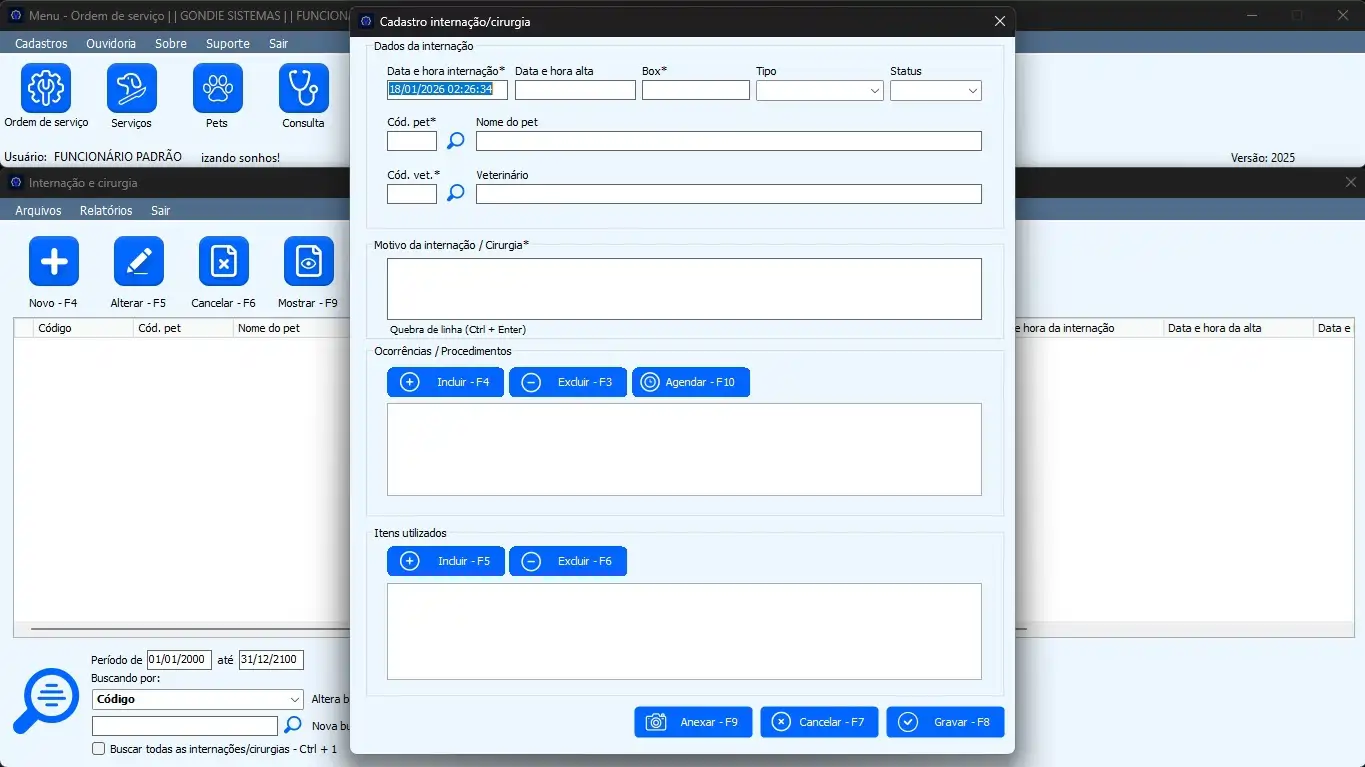Viewport: 1365px width, 767px height.
Task: Click magnifier next to Cód. pet field
Action: click(x=455, y=141)
